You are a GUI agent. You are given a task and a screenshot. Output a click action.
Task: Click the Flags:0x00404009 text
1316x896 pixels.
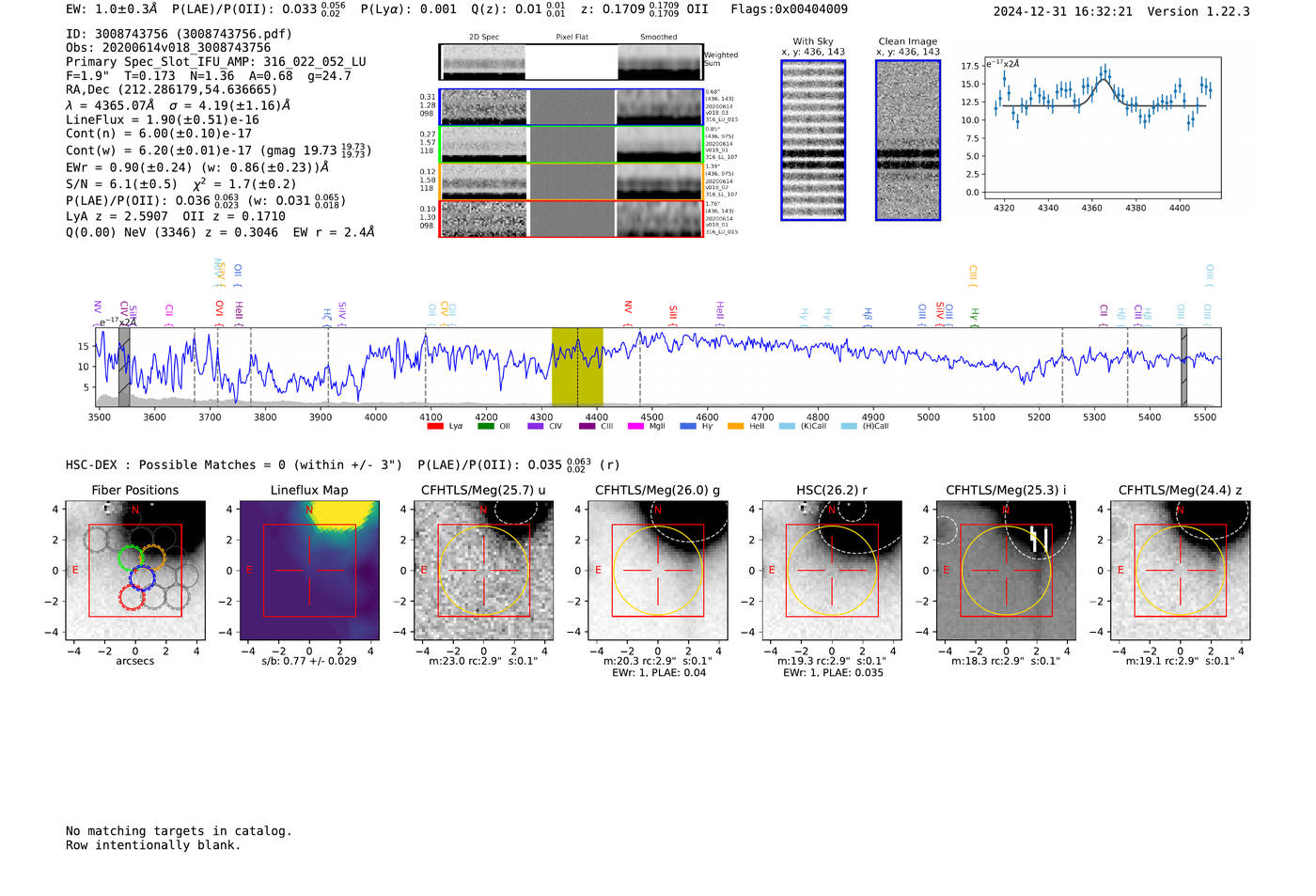[x=789, y=9]
